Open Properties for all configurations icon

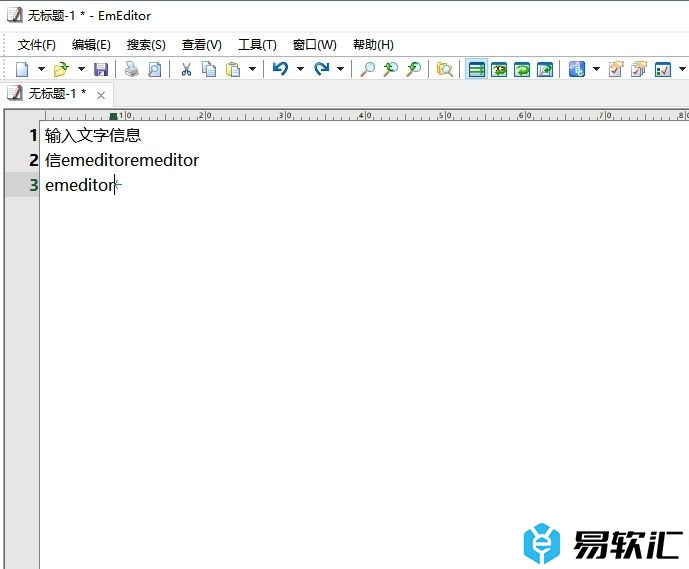pyautogui.click(x=638, y=69)
